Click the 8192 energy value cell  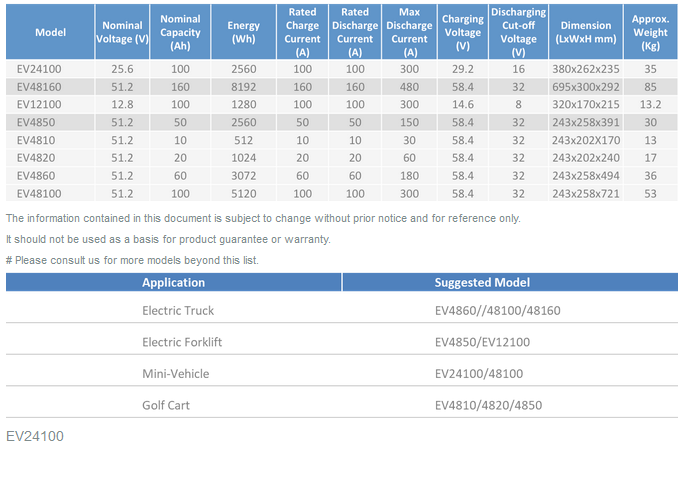pos(243,87)
